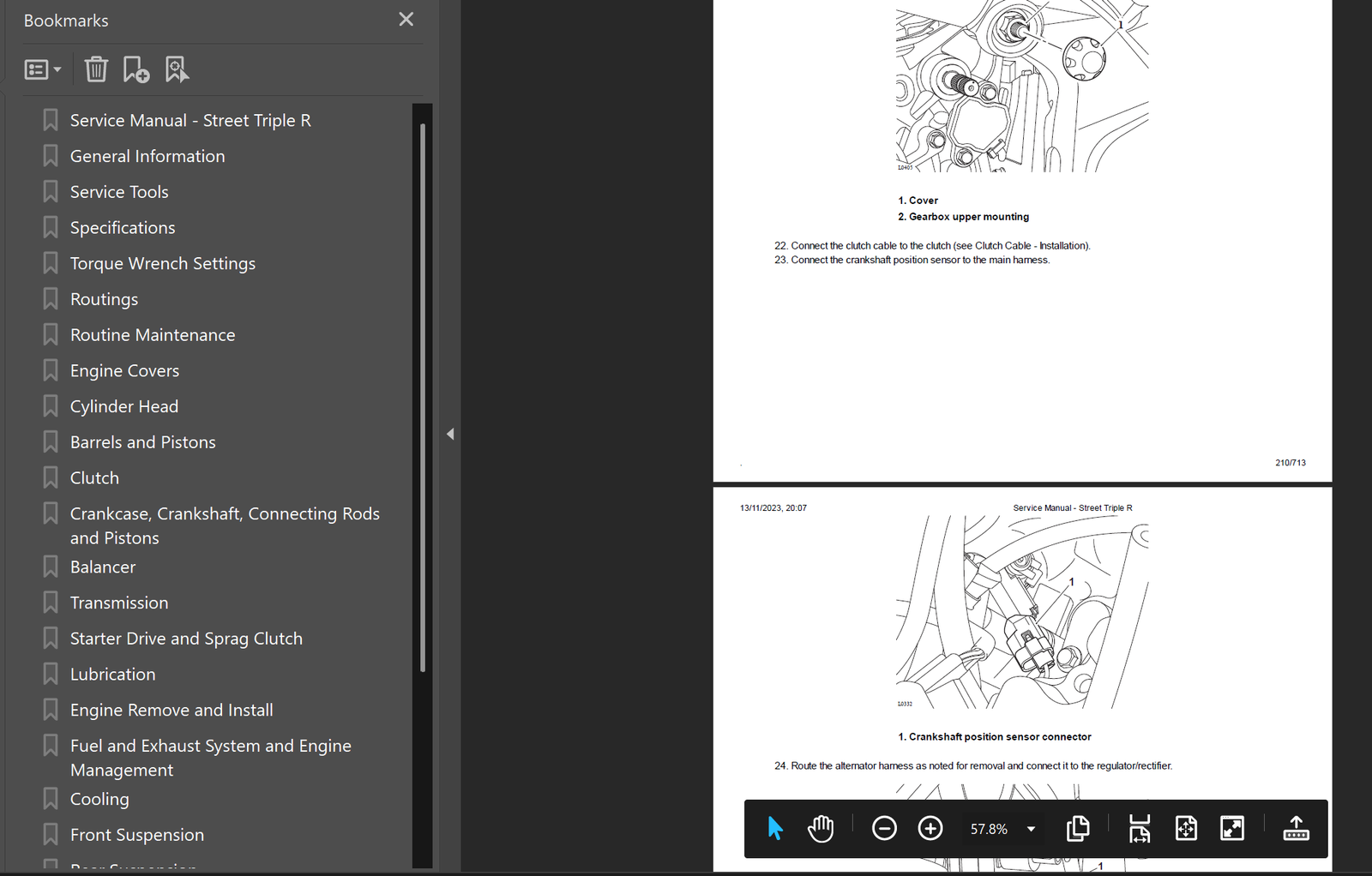The image size is (1372, 876).
Task: Open Fuel and Exhaust System bookmark
Action: 211,758
